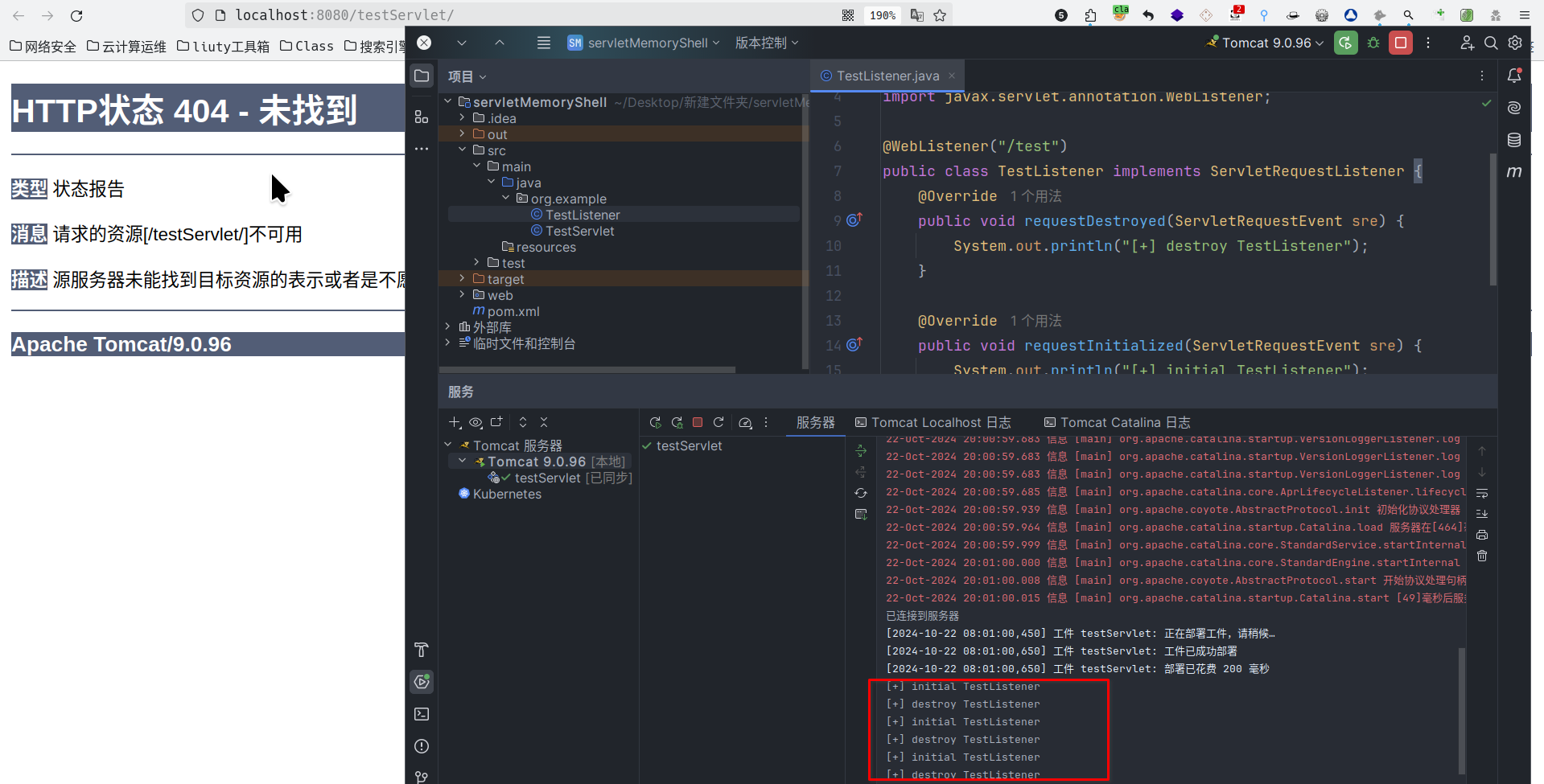Open selected service in new tab icon
The height and width of the screenshot is (784, 1544).
pyautogui.click(x=496, y=422)
